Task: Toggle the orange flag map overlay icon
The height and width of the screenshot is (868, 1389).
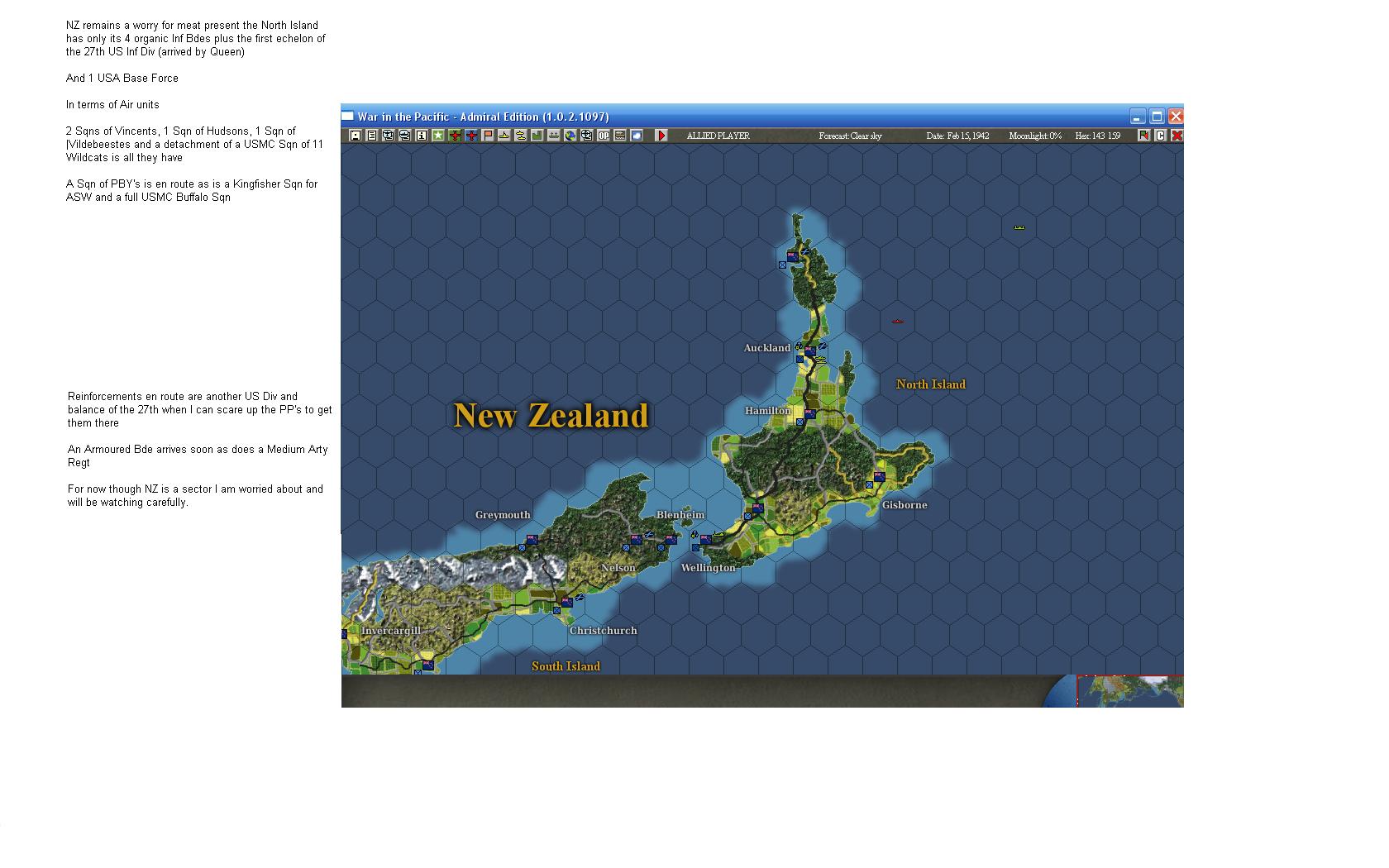Action: click(487, 137)
